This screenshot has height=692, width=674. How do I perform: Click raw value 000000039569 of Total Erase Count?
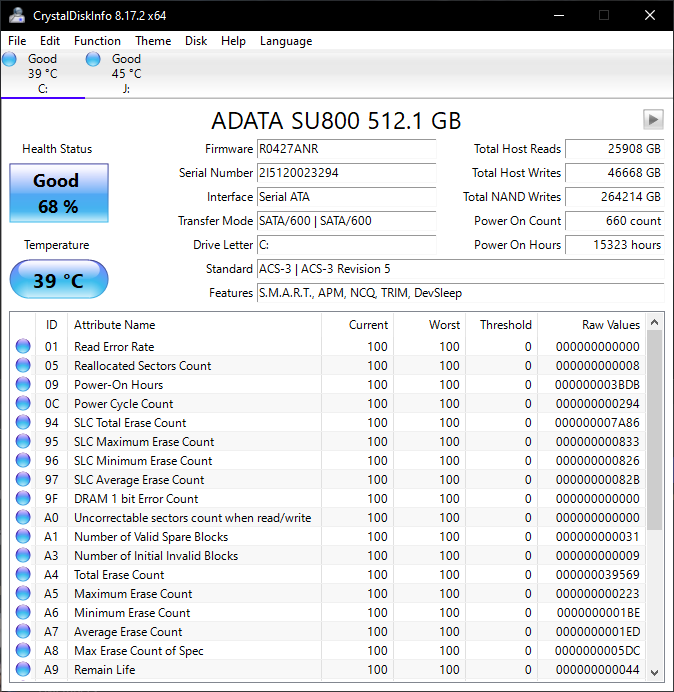pos(598,575)
